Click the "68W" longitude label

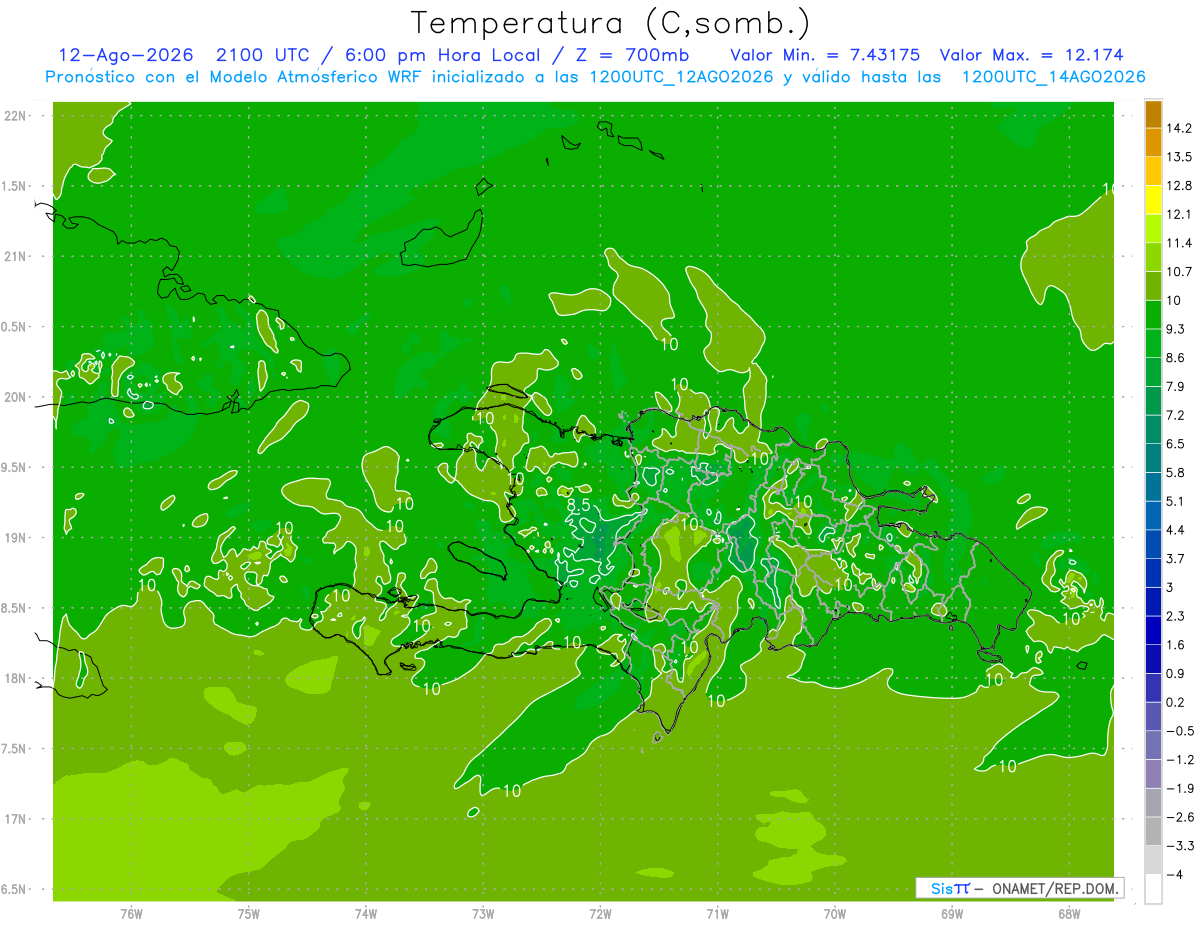point(1069,914)
